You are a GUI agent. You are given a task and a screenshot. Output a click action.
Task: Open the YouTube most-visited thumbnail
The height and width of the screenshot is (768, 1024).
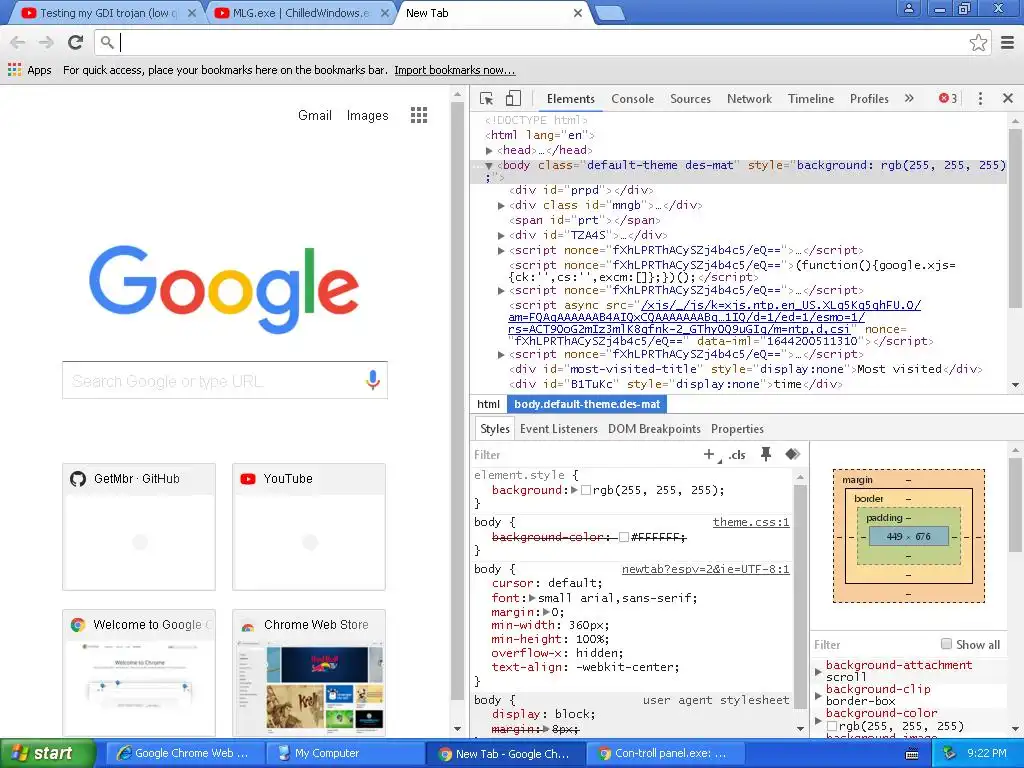point(309,527)
